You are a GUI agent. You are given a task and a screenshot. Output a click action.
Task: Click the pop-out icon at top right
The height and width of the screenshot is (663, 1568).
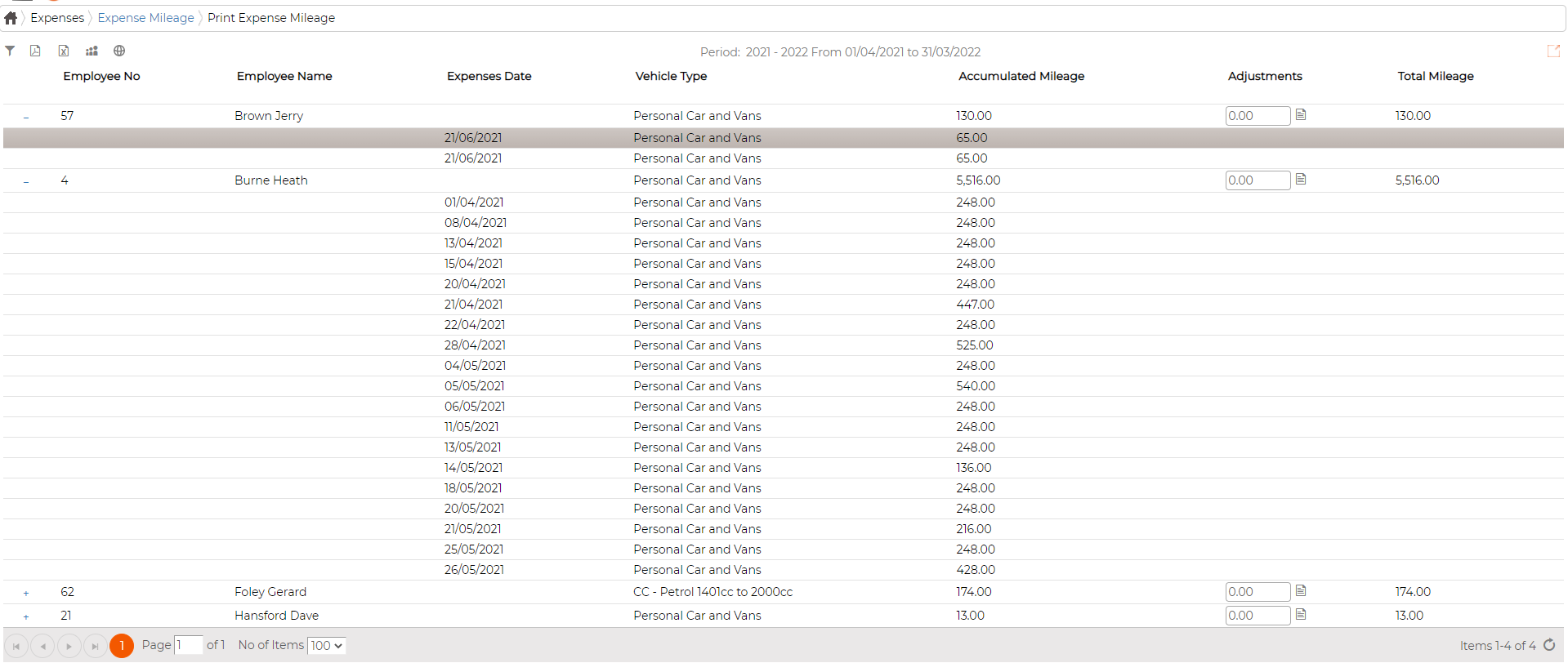point(1553,51)
